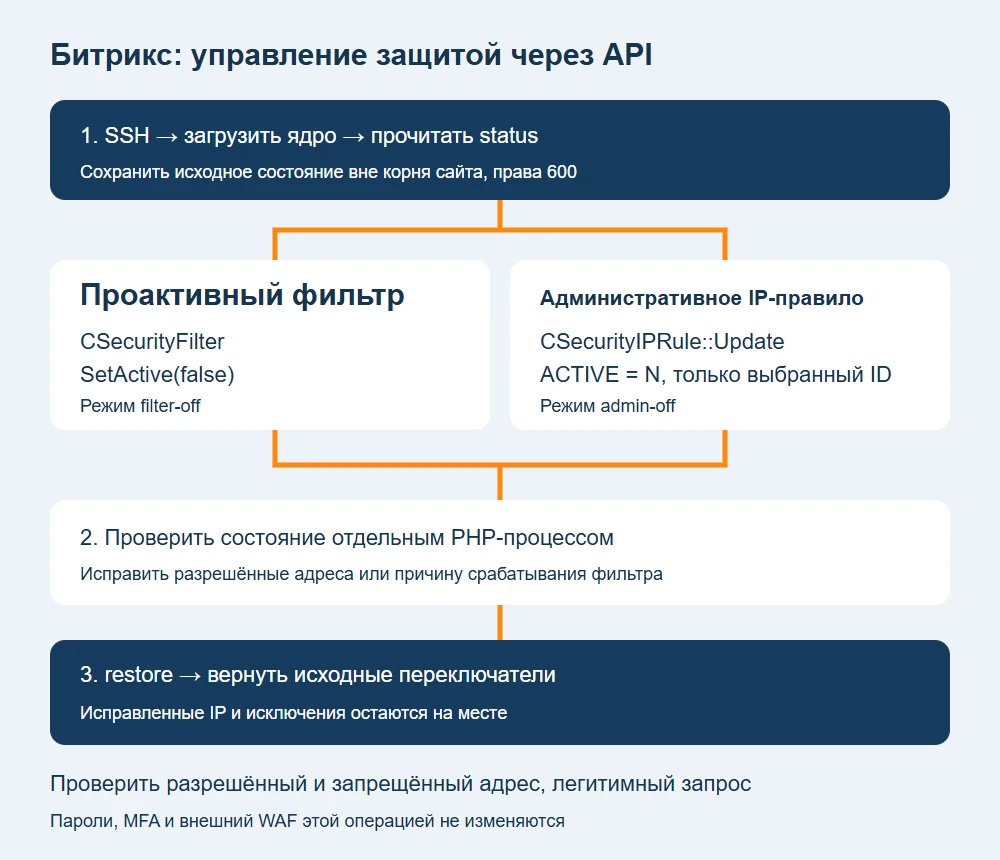Screen dimensions: 1000x860
Task: Click 'ACTIVE = N, только выбранный ID'
Action: (716, 374)
